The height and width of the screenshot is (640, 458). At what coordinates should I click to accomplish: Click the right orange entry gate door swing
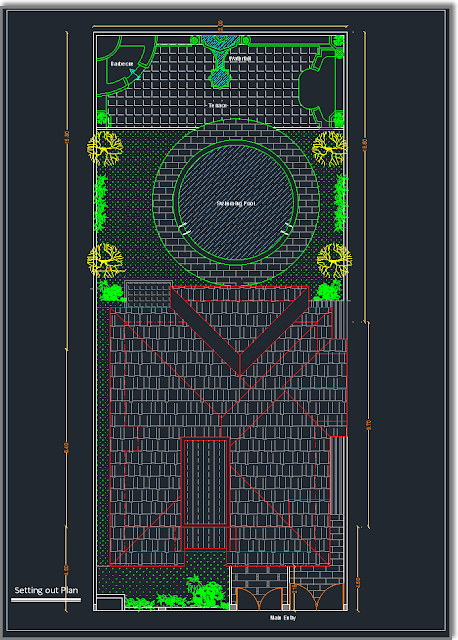pyautogui.click(x=320, y=597)
